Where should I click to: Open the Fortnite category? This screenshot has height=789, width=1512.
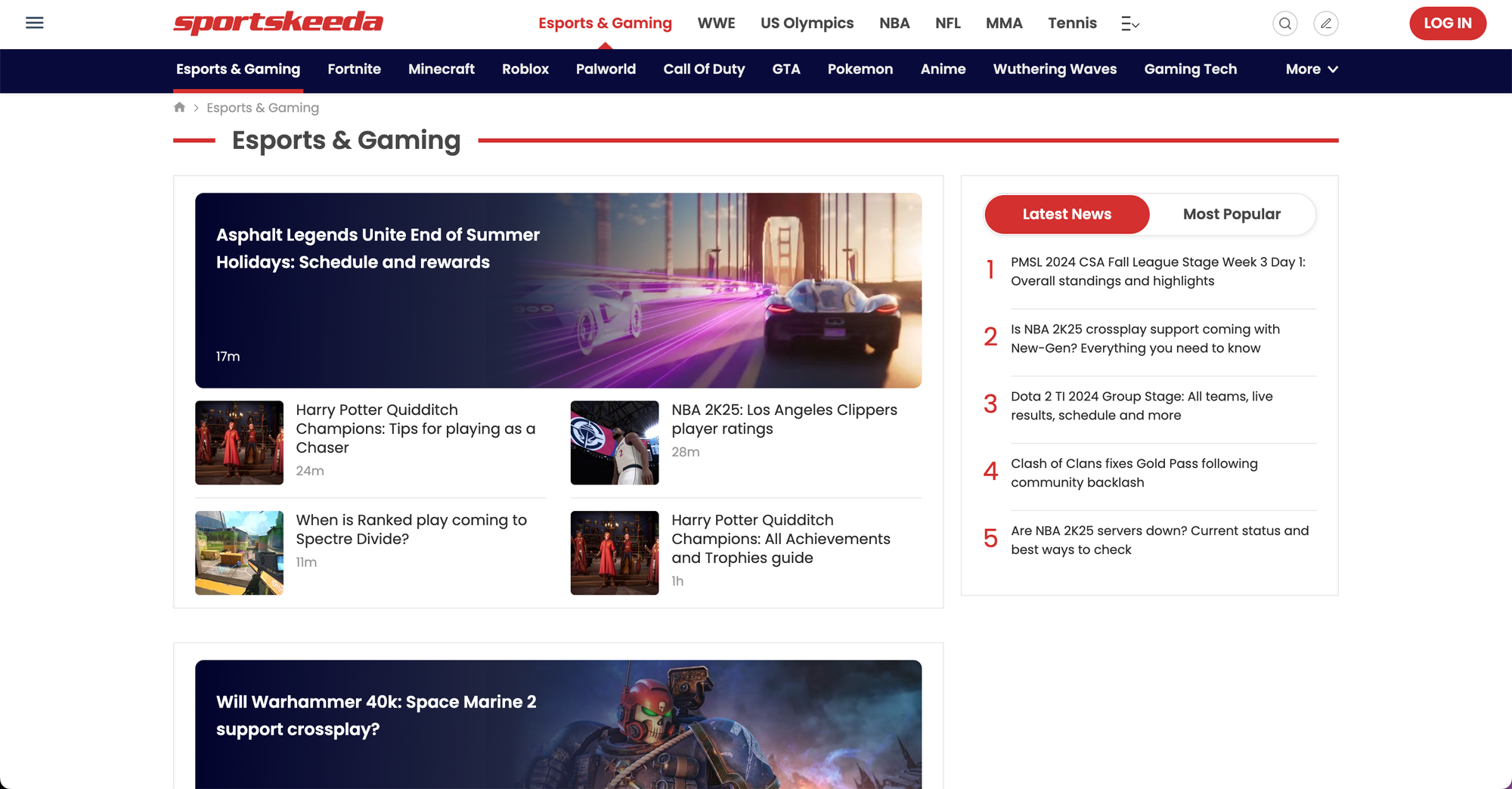(x=354, y=69)
